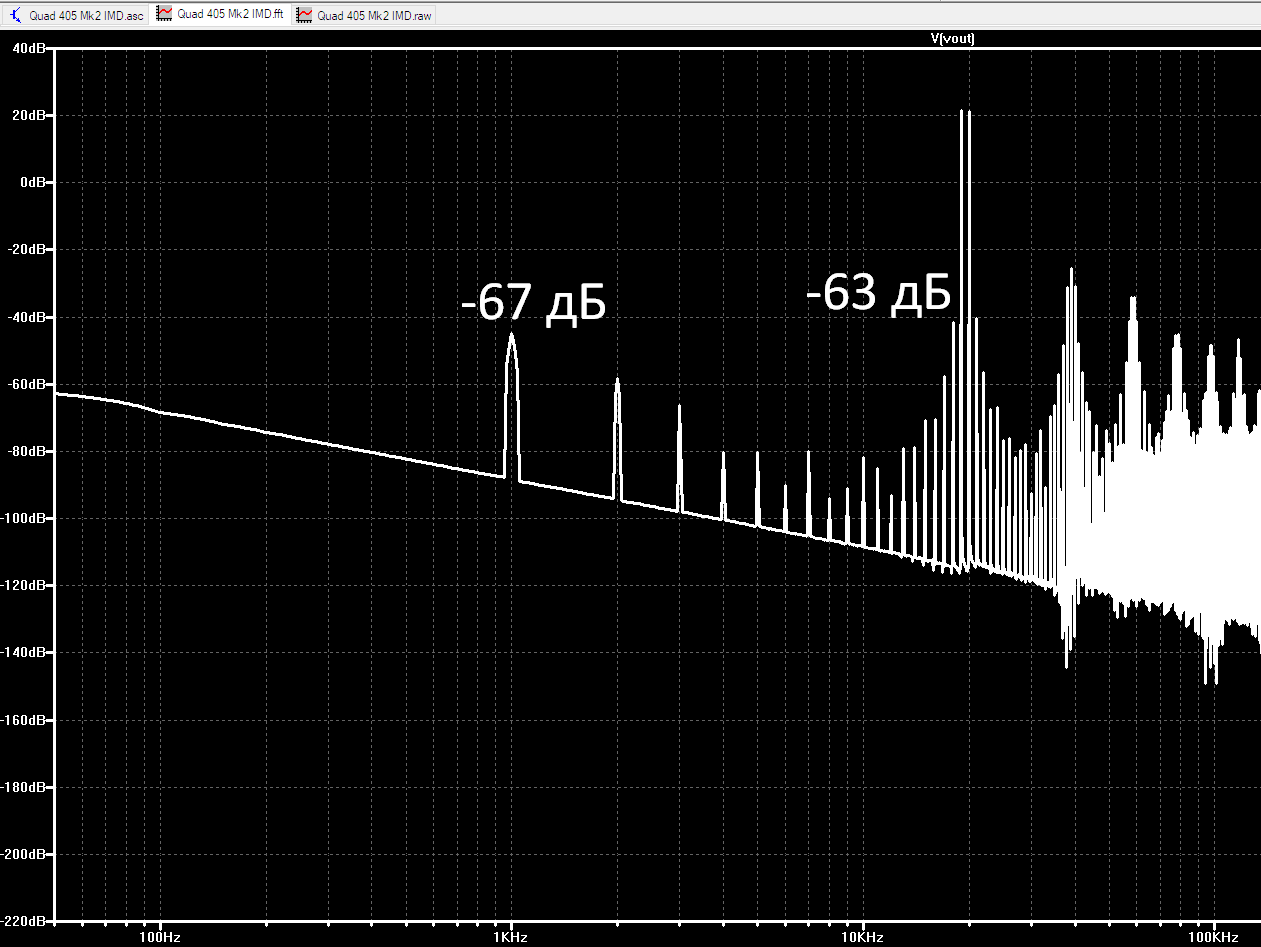Click the -80dB vertical axis label

coord(26,451)
